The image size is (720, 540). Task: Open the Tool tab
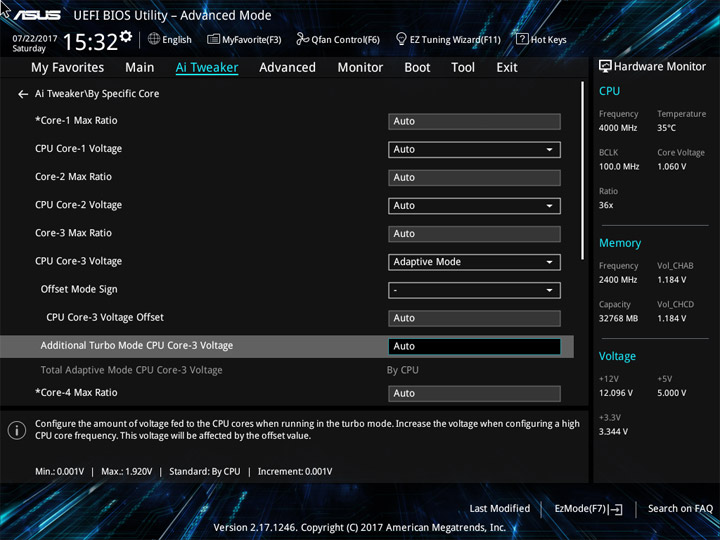click(x=463, y=68)
